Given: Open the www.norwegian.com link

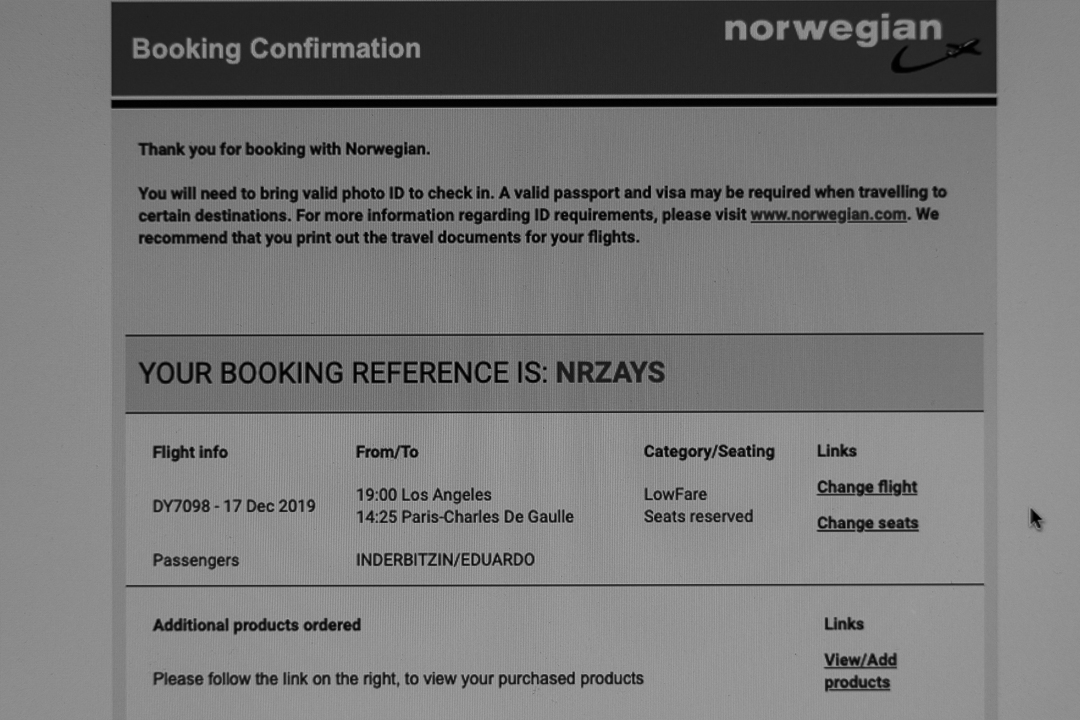Looking at the screenshot, I should tap(828, 215).
